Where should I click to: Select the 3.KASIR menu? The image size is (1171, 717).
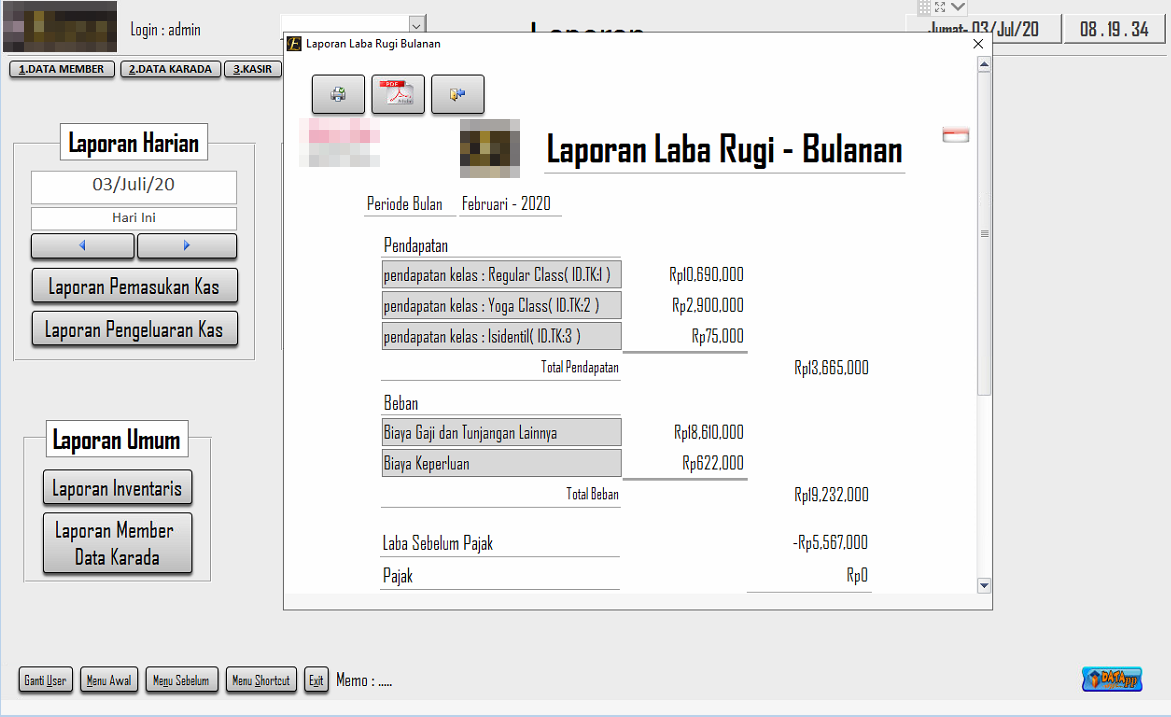(254, 69)
